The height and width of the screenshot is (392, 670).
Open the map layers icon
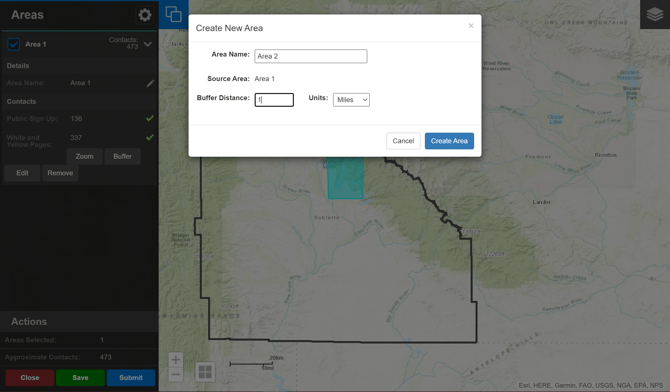pyautogui.click(x=655, y=14)
